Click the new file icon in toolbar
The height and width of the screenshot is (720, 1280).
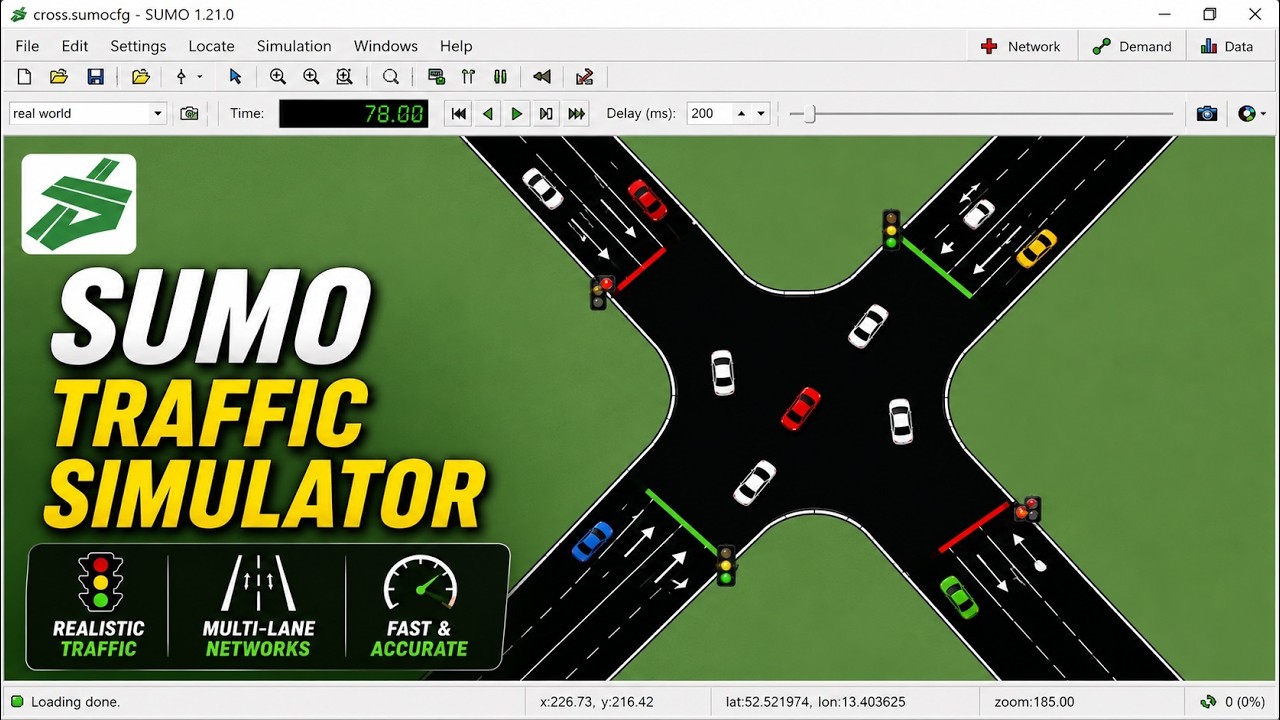(25, 76)
